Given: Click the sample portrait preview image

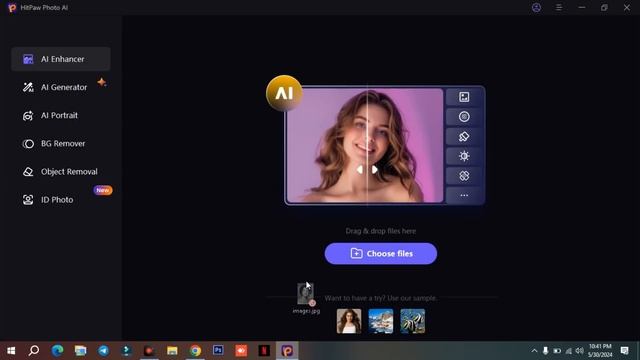Looking at the screenshot, I should coord(365,145).
